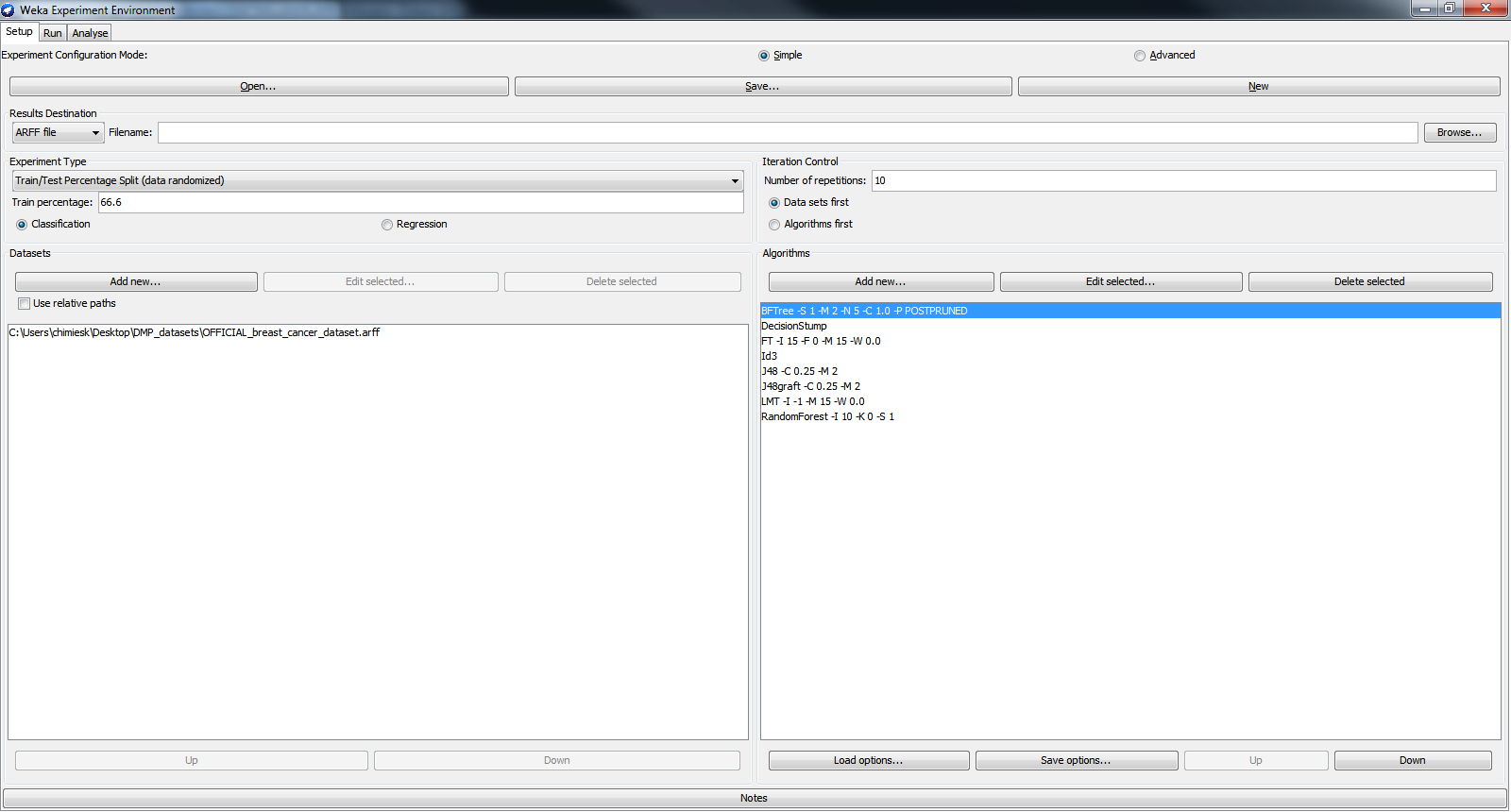Click the Save... button
Image resolution: width=1511 pixels, height=812 pixels.
(x=763, y=86)
